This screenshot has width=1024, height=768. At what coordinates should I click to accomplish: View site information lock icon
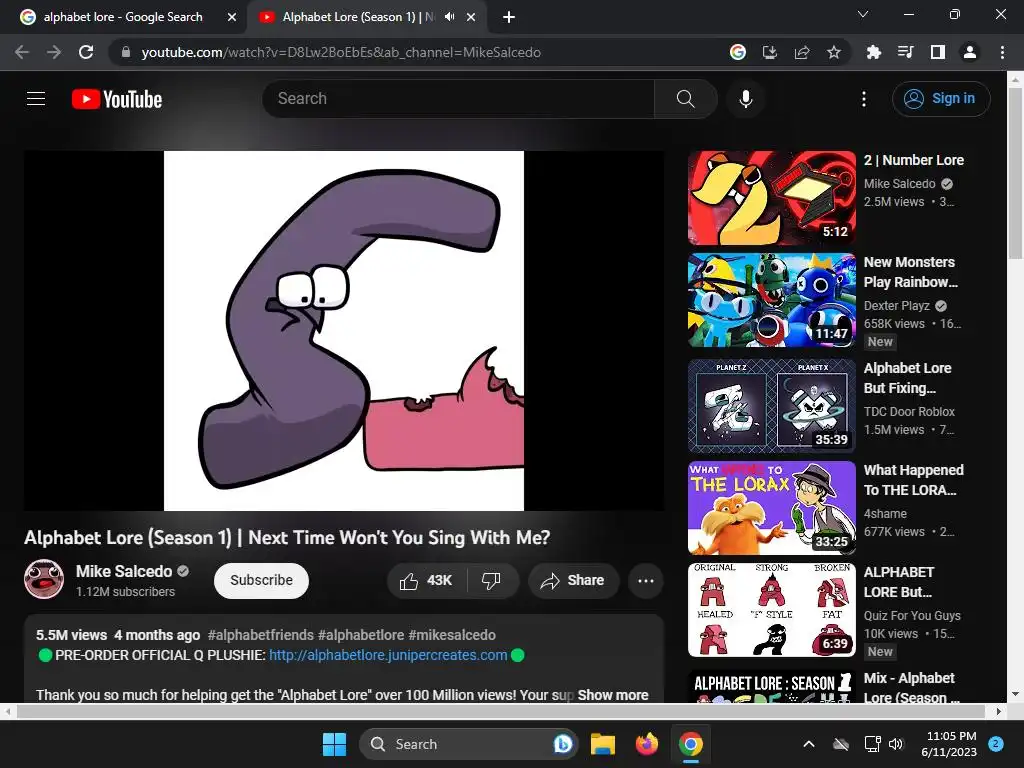126,52
